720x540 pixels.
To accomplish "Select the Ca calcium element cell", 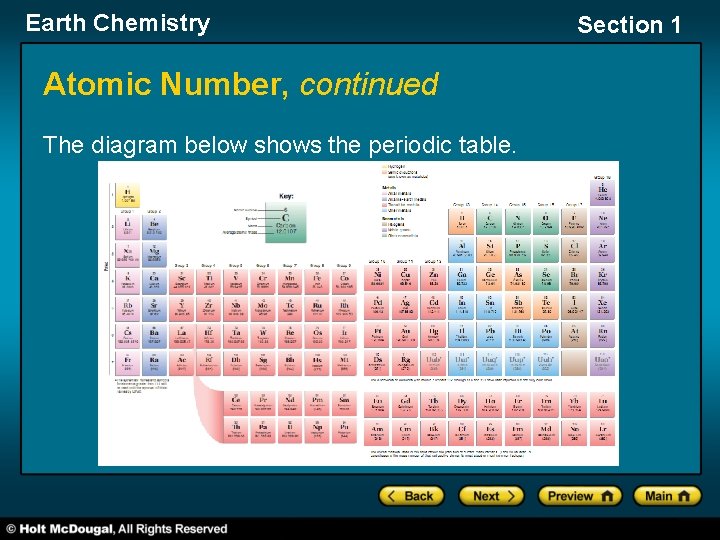I will click(154, 282).
